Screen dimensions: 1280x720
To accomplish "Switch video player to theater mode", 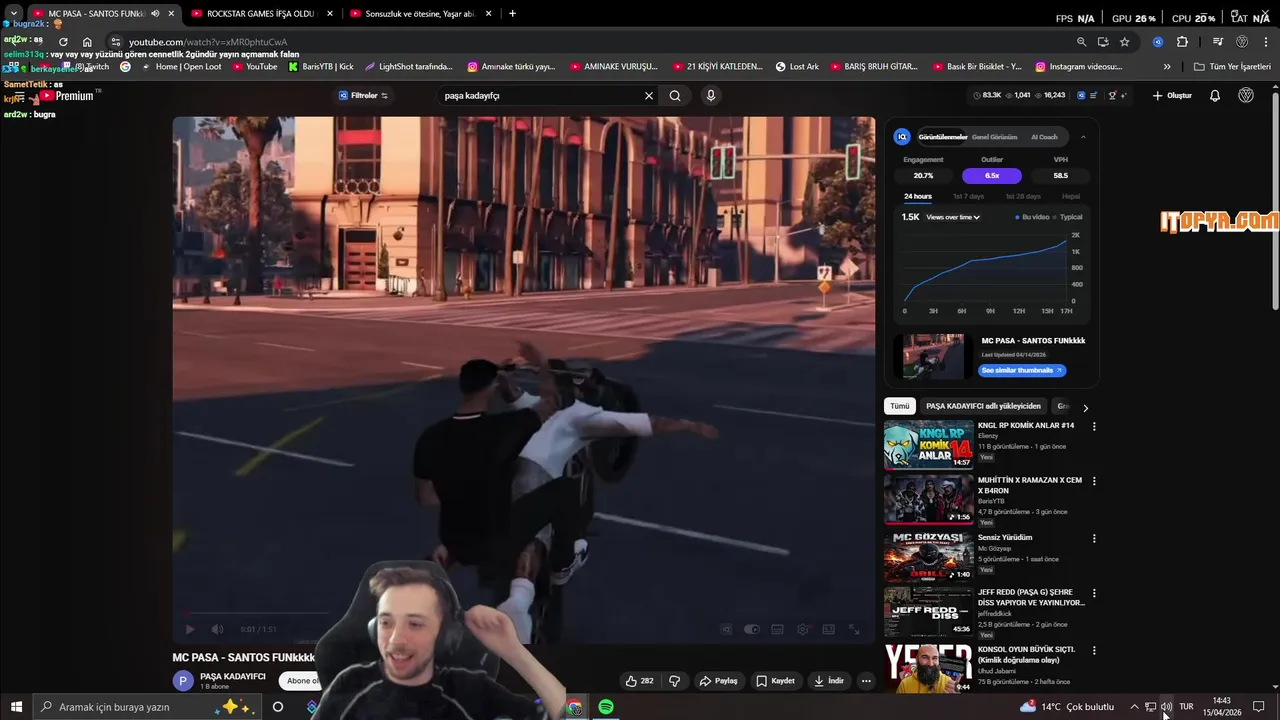I will point(828,629).
